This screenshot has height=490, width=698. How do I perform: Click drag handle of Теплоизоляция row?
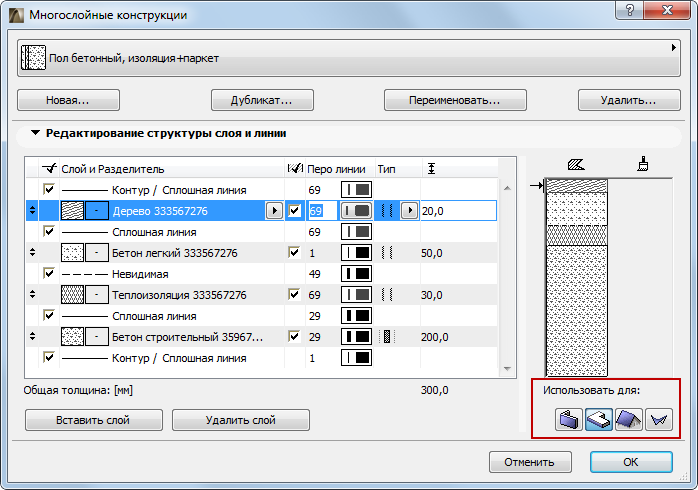click(32, 294)
